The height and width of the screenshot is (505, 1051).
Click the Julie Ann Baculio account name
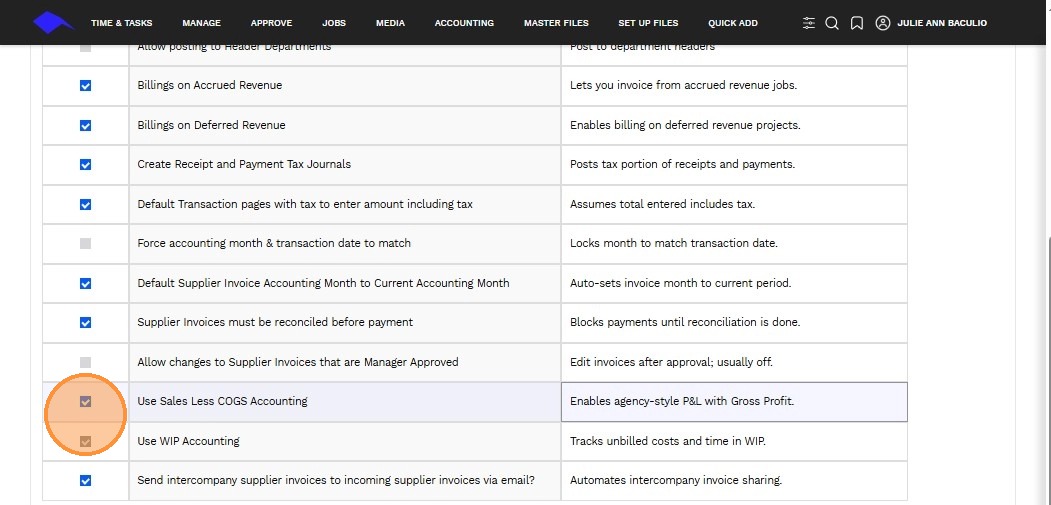coord(944,23)
